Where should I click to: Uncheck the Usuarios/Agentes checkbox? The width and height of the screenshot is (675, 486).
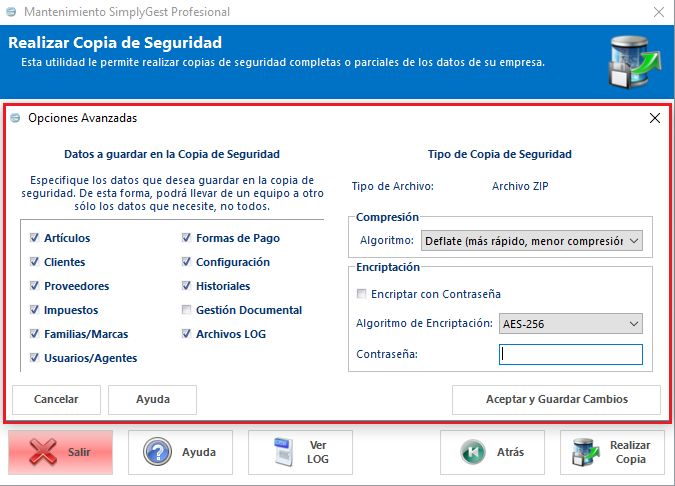pos(34,358)
